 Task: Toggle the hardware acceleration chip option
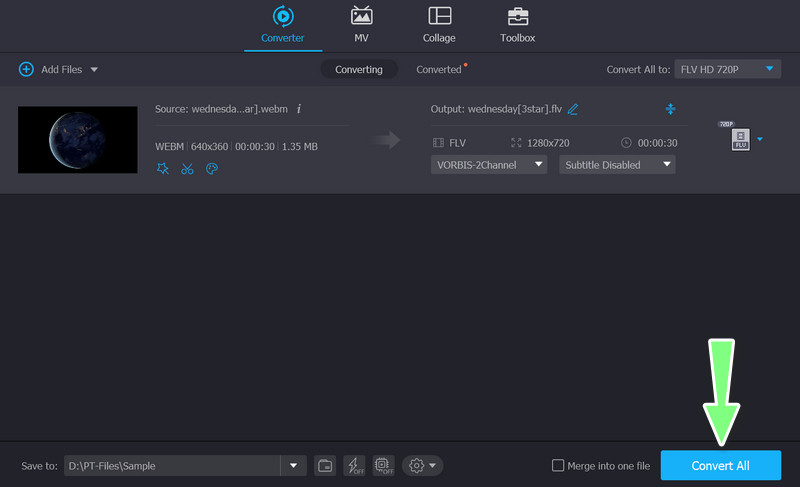[382, 465]
